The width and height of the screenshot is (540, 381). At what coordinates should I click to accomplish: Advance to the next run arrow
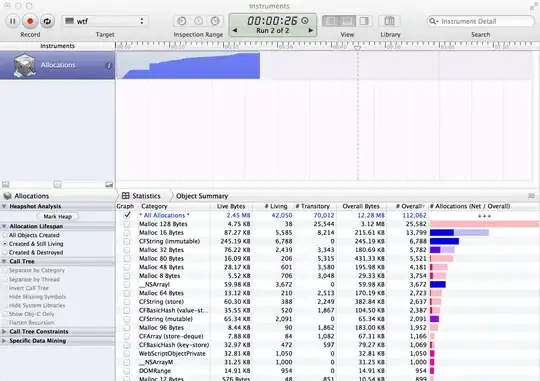[311, 30]
